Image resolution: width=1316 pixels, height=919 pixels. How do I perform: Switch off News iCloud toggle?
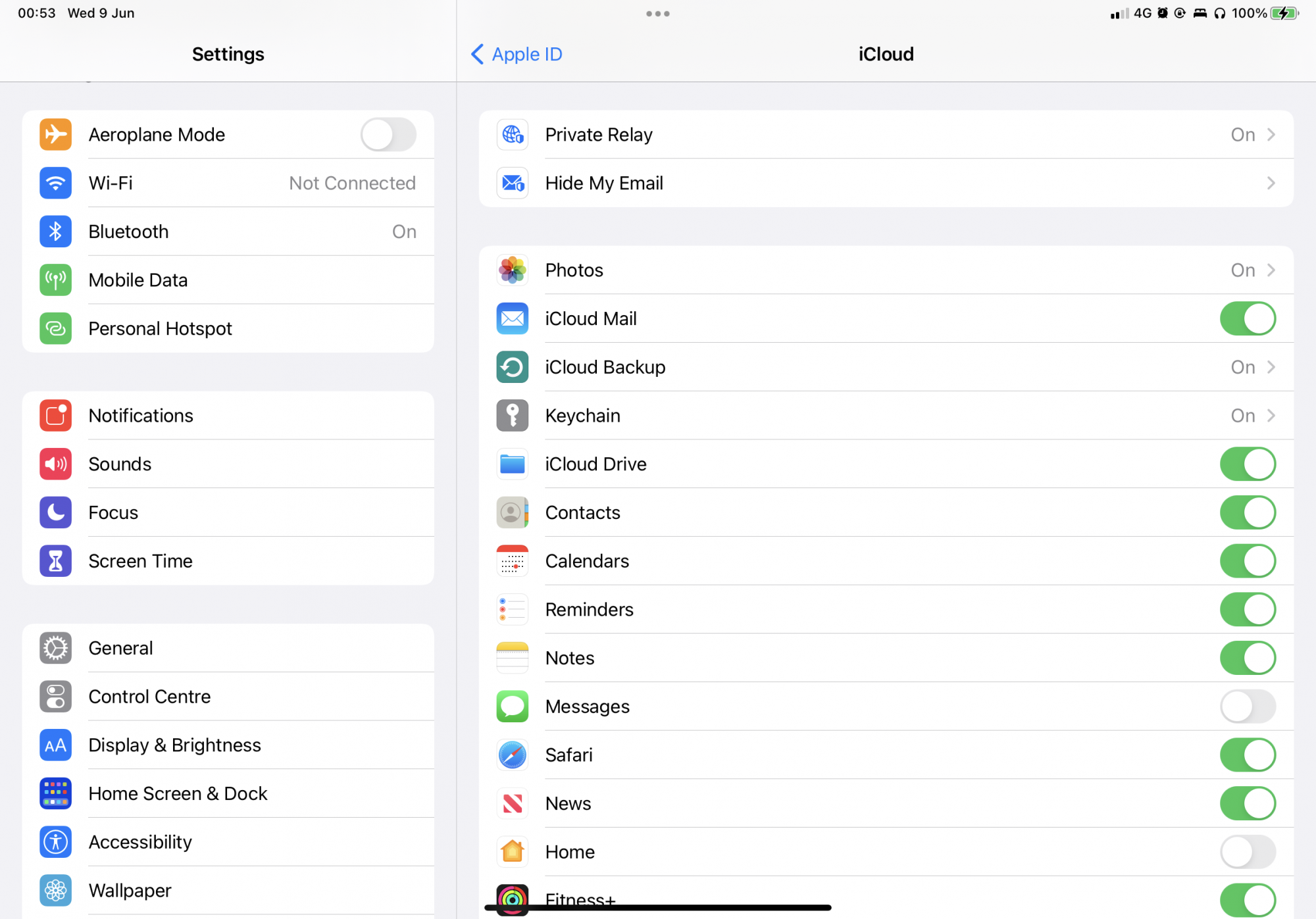(x=1248, y=804)
